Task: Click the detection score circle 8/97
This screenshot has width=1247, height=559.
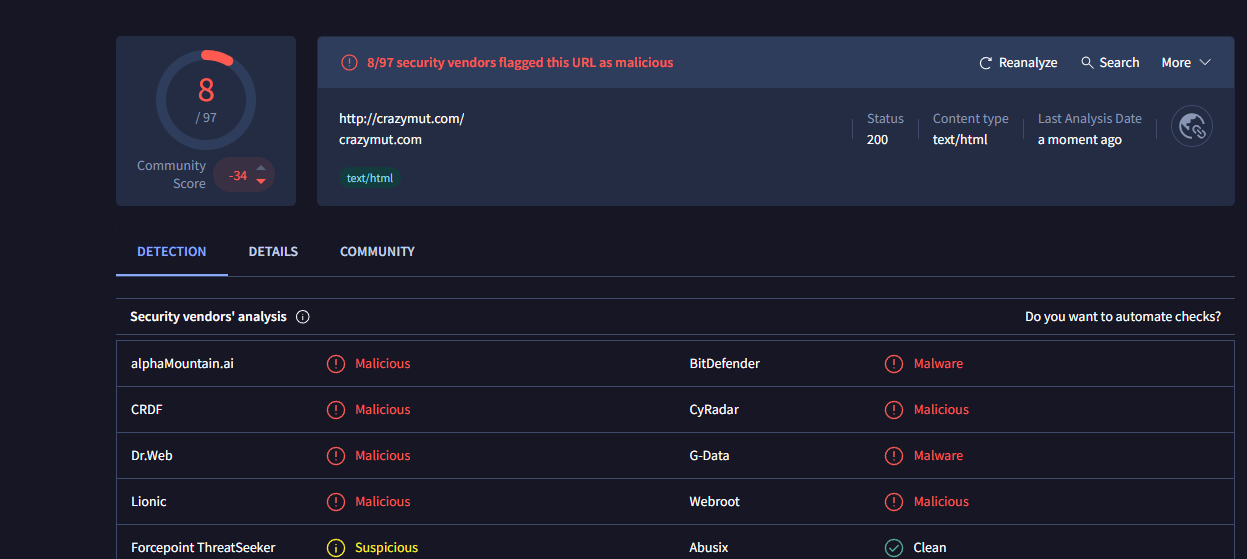Action: click(206, 99)
